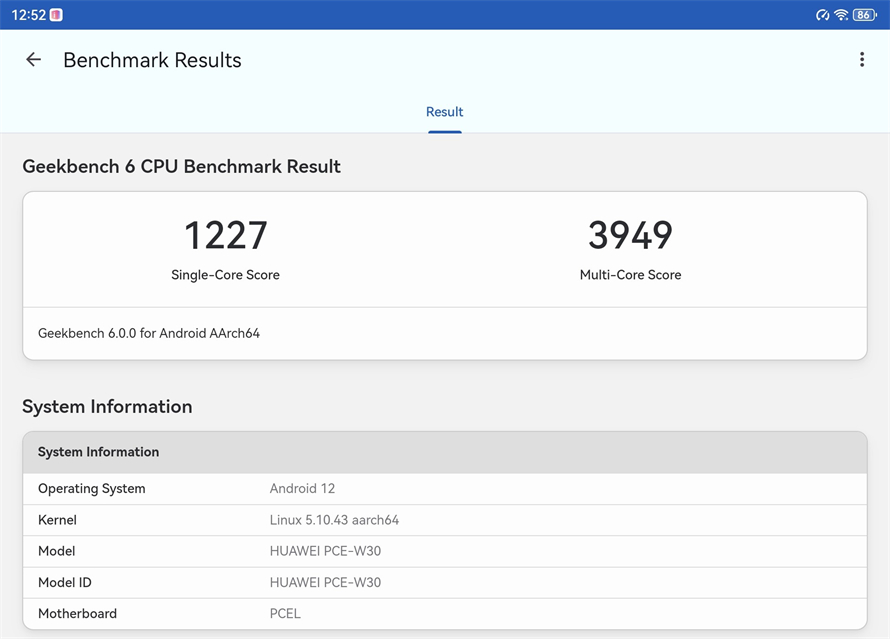
Task: Tap the Operating System label
Action: tap(91, 489)
